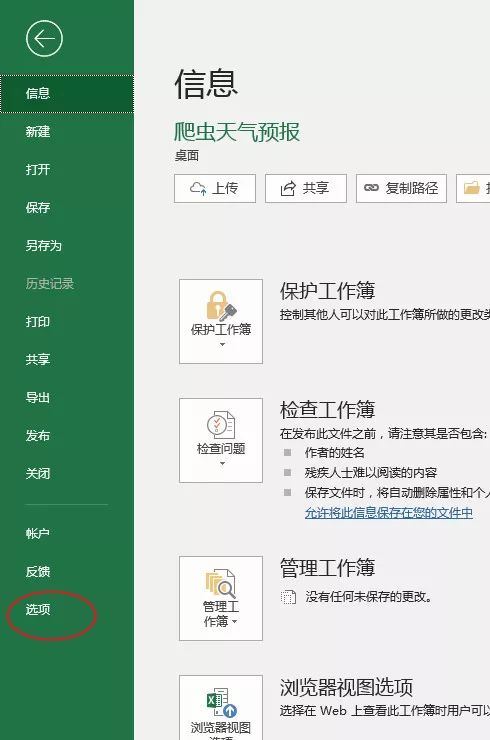Click the 允许将此信息保存在您的文件中 link

click(x=389, y=513)
